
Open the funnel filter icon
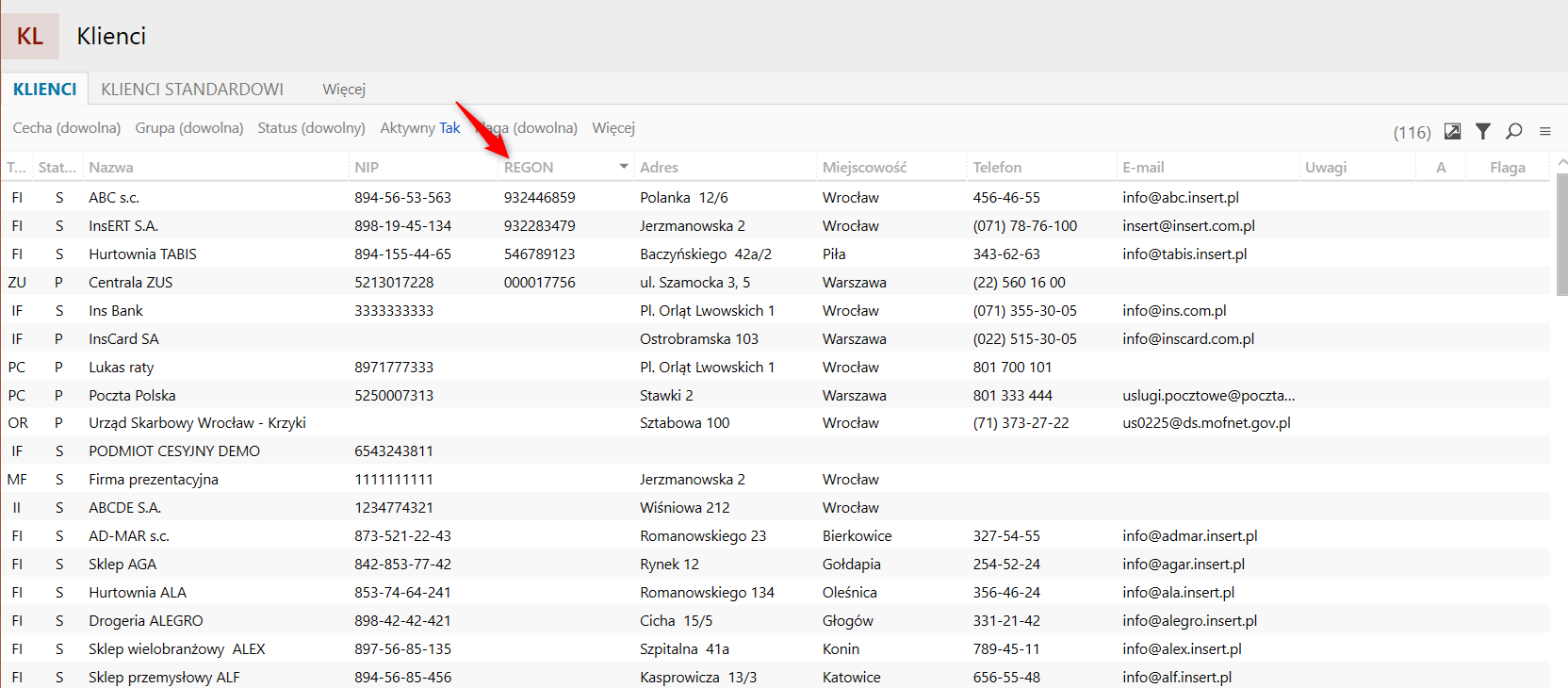[x=1483, y=131]
